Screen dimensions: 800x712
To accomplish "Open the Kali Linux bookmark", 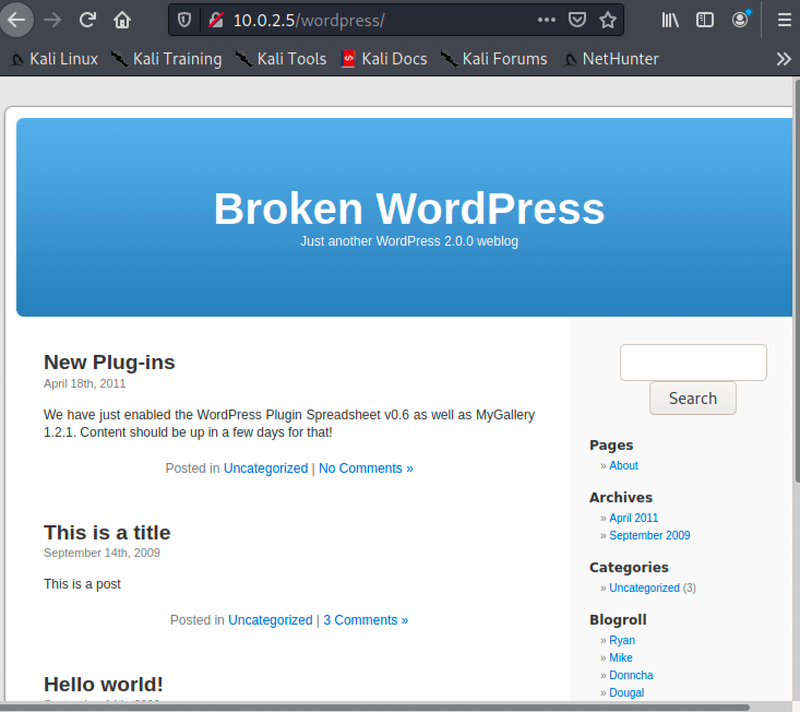I will [54, 59].
